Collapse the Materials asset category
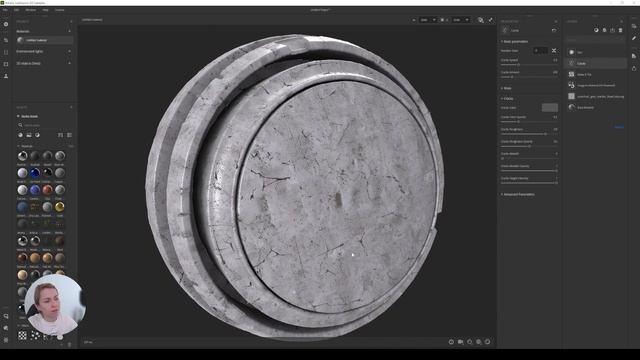 click(x=19, y=146)
